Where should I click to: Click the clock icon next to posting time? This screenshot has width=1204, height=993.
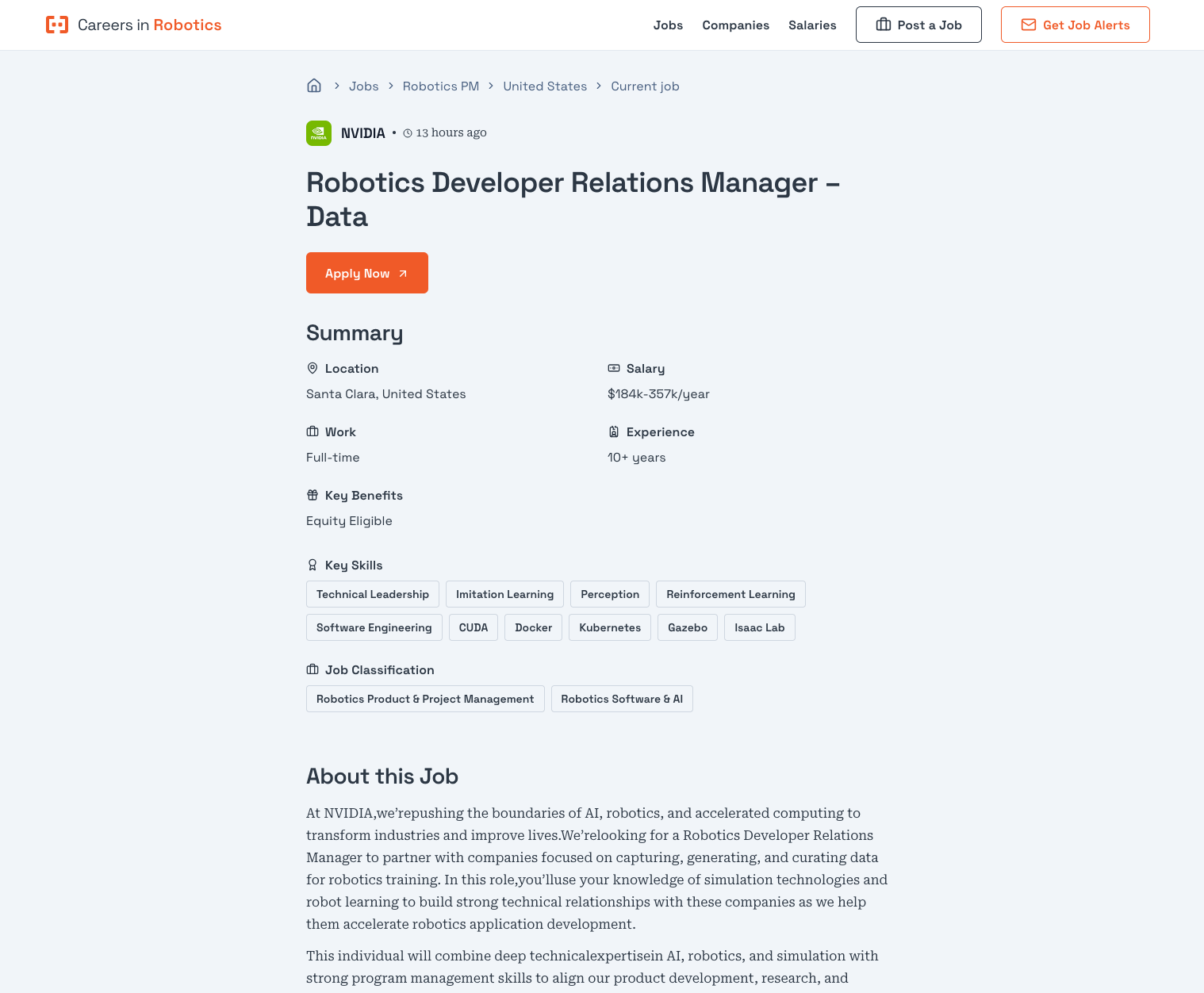point(407,133)
